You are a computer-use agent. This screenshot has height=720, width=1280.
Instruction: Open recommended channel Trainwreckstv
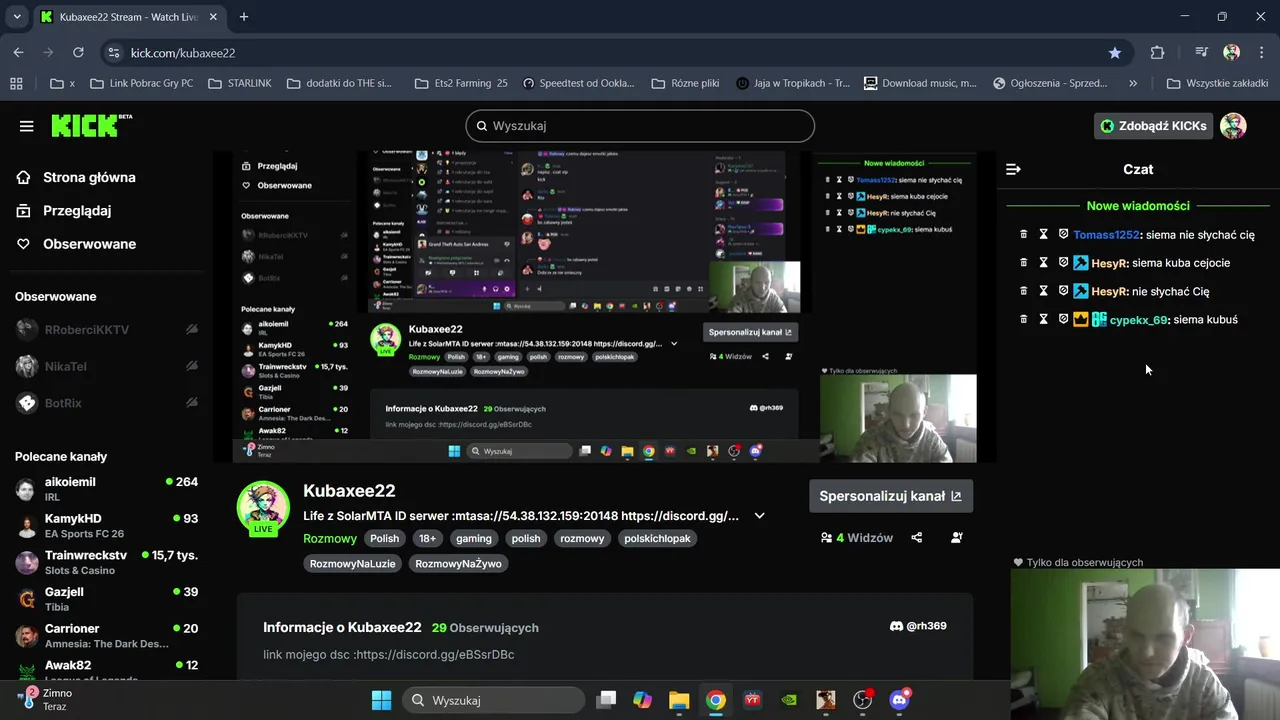tap(106, 562)
